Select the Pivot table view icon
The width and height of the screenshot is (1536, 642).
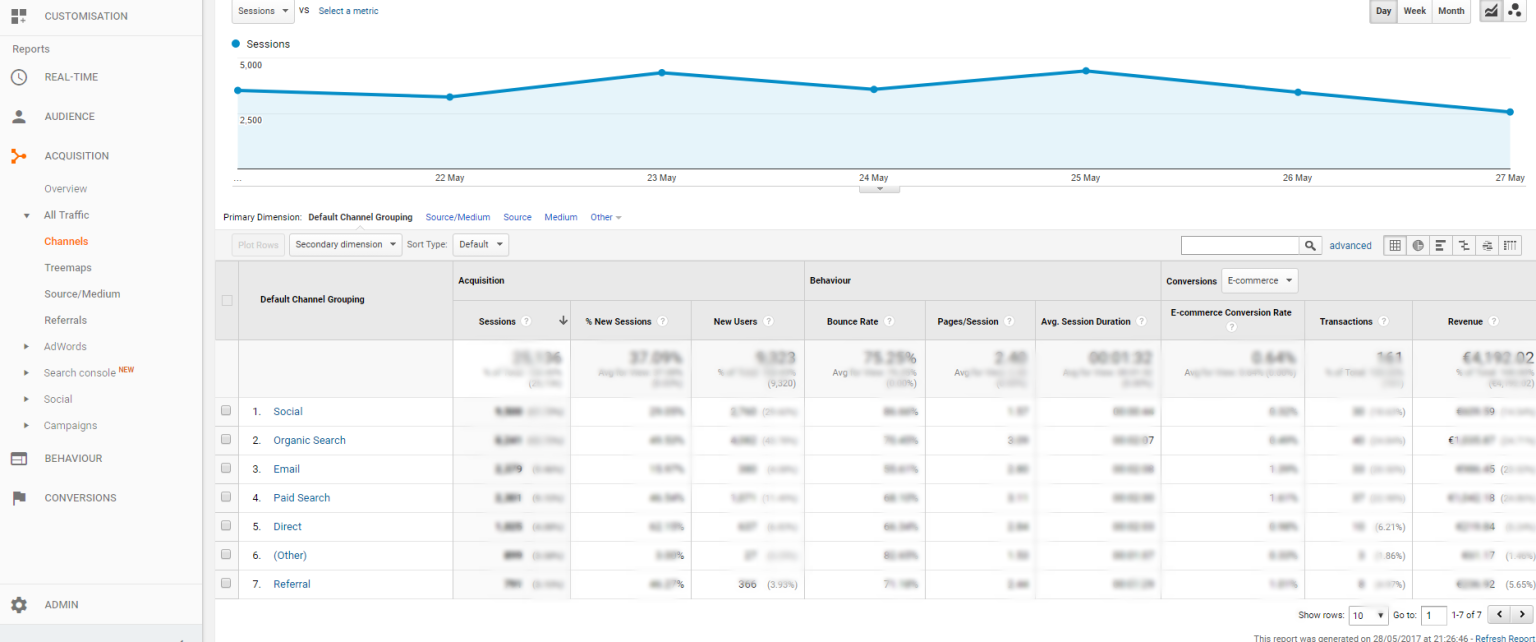(x=1510, y=245)
